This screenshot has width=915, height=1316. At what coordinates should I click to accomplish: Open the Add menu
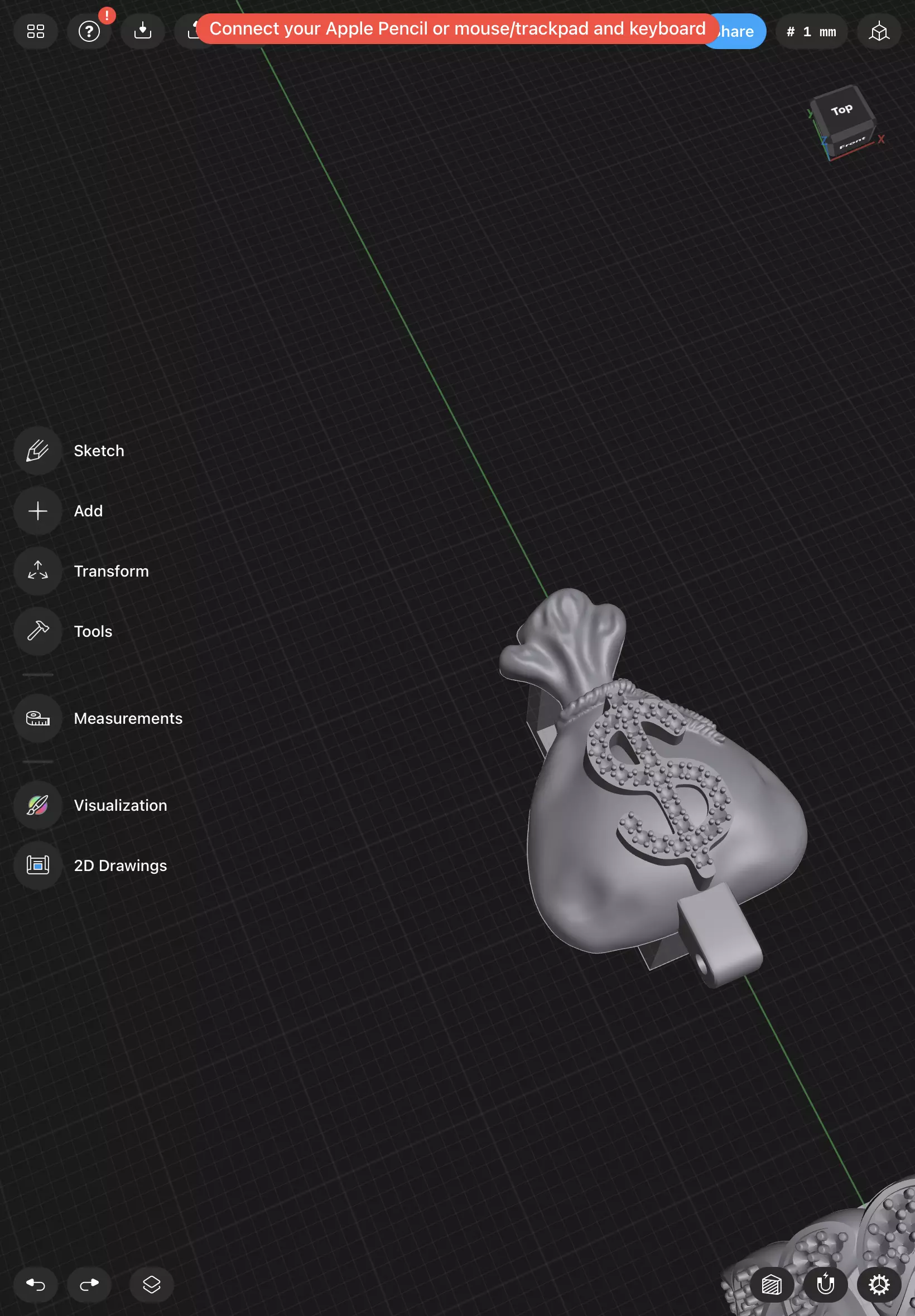point(59,511)
